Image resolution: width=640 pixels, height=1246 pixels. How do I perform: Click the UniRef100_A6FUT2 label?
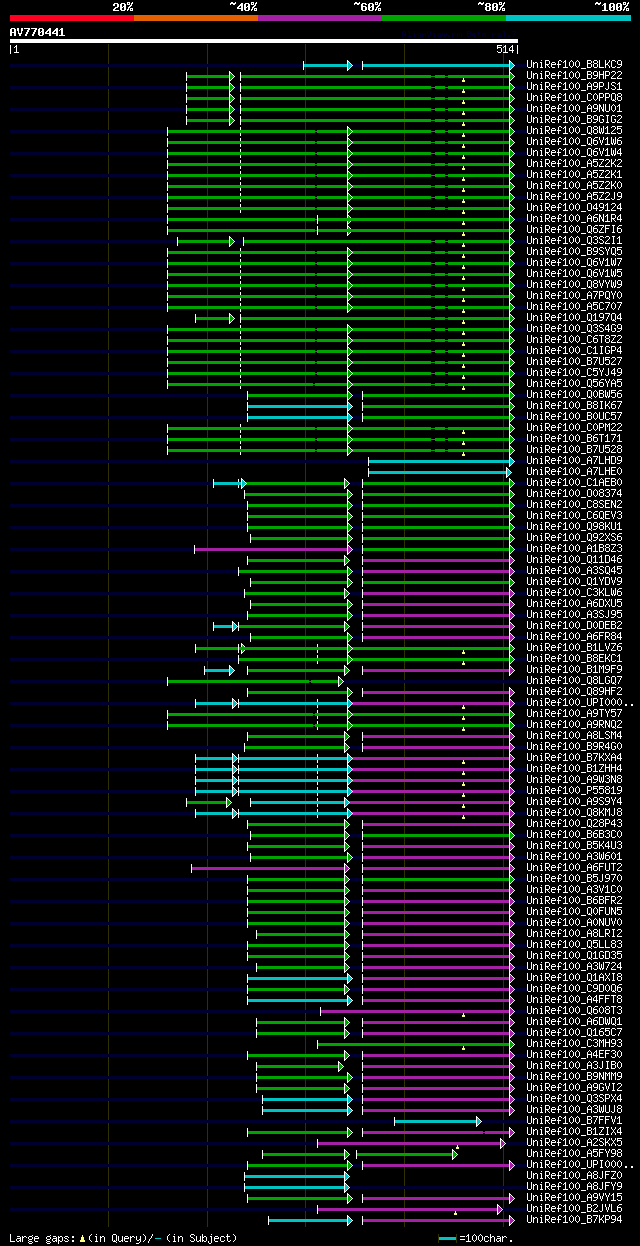[x=574, y=867]
